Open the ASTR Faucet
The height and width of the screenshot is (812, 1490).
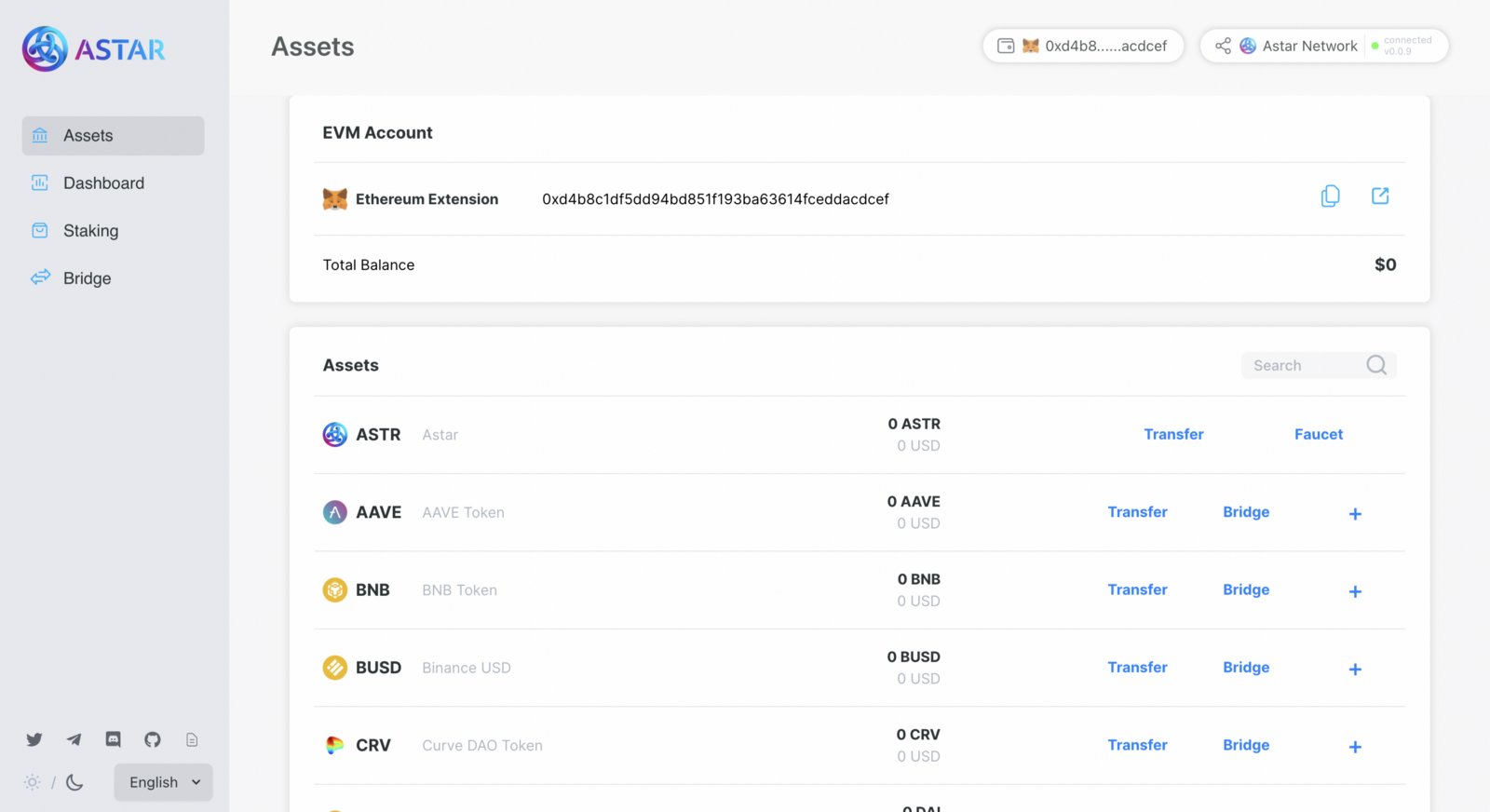coord(1319,434)
